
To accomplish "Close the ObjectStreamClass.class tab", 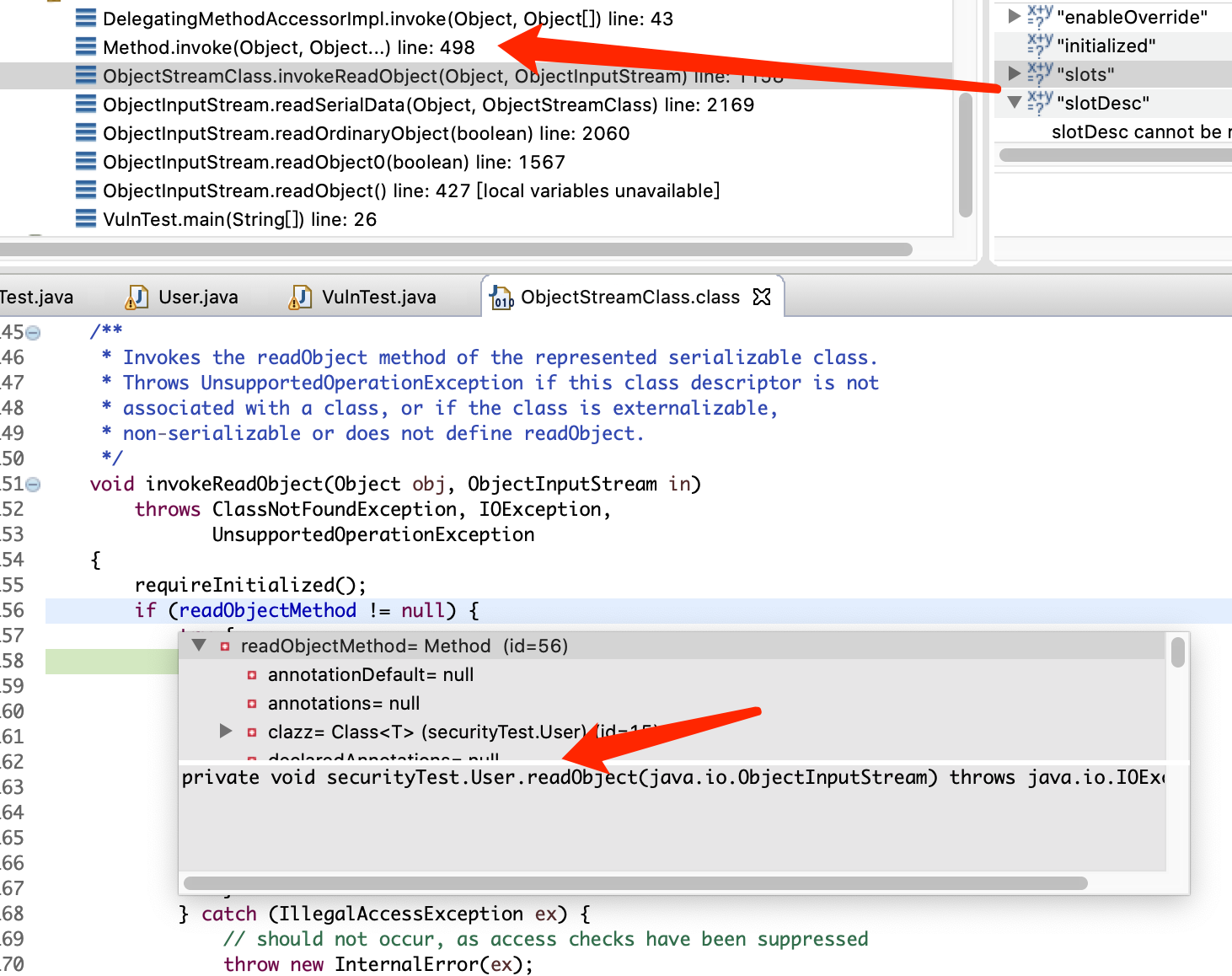I will click(x=762, y=297).
